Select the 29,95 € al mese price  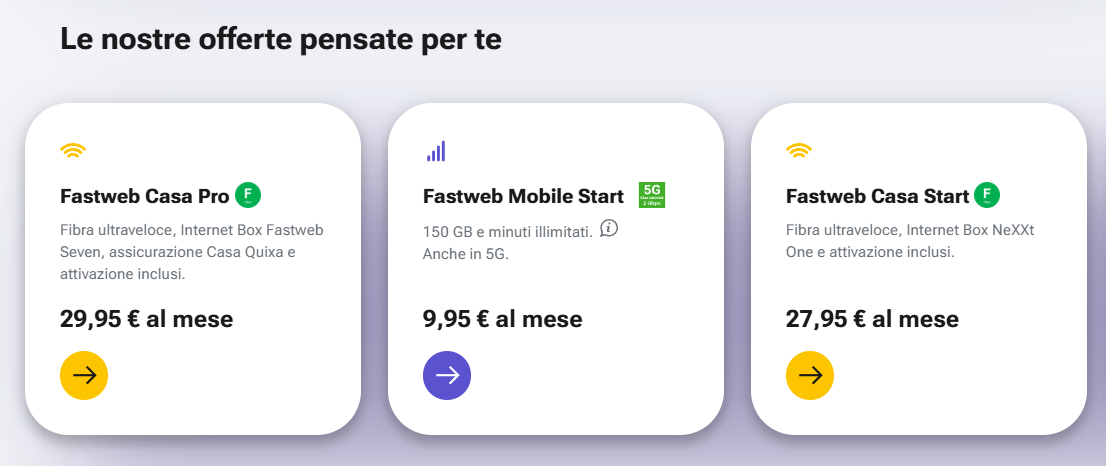[x=146, y=320]
